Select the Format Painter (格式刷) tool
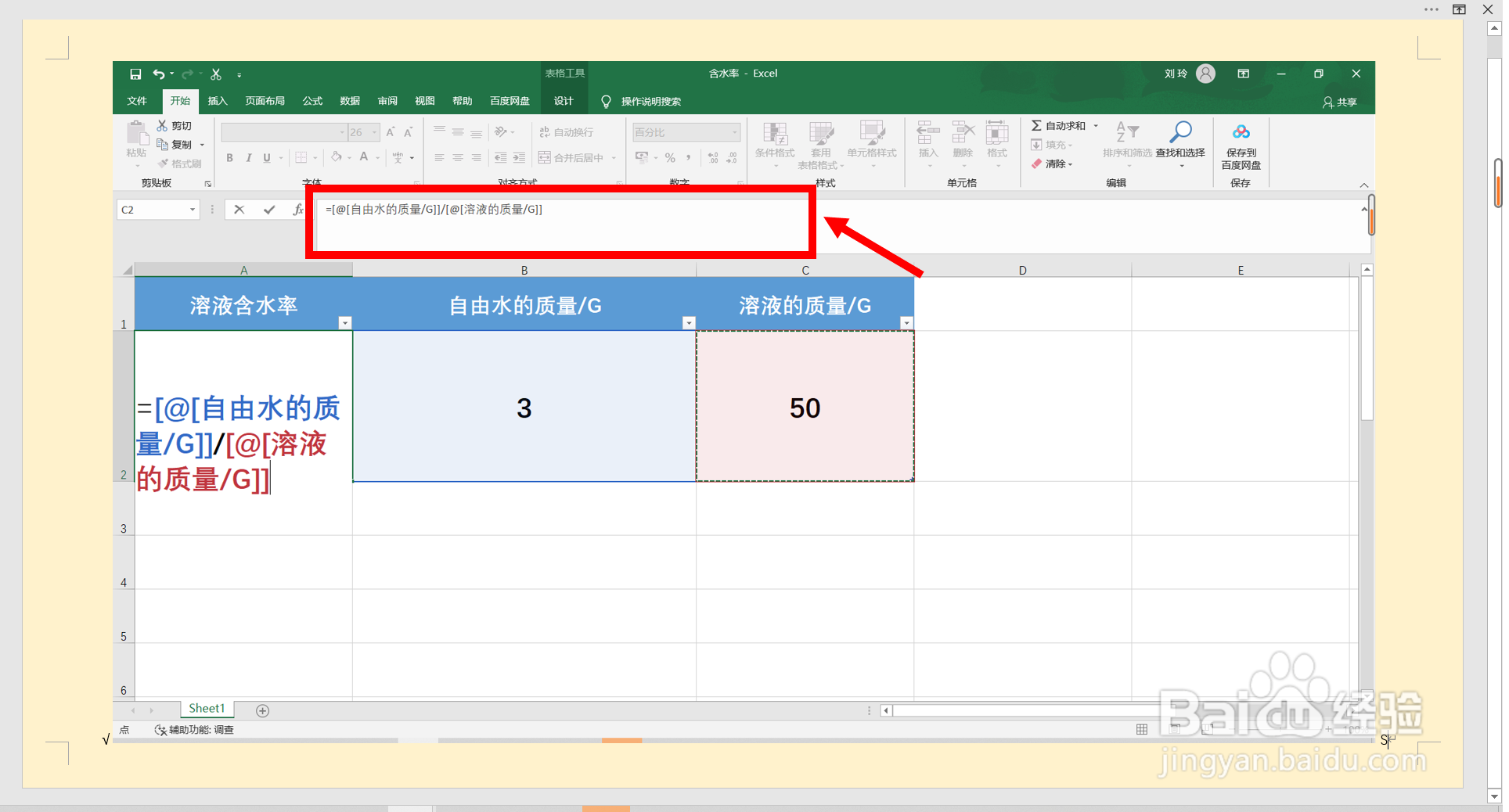Screen dimensions: 1509x812 click(x=181, y=163)
